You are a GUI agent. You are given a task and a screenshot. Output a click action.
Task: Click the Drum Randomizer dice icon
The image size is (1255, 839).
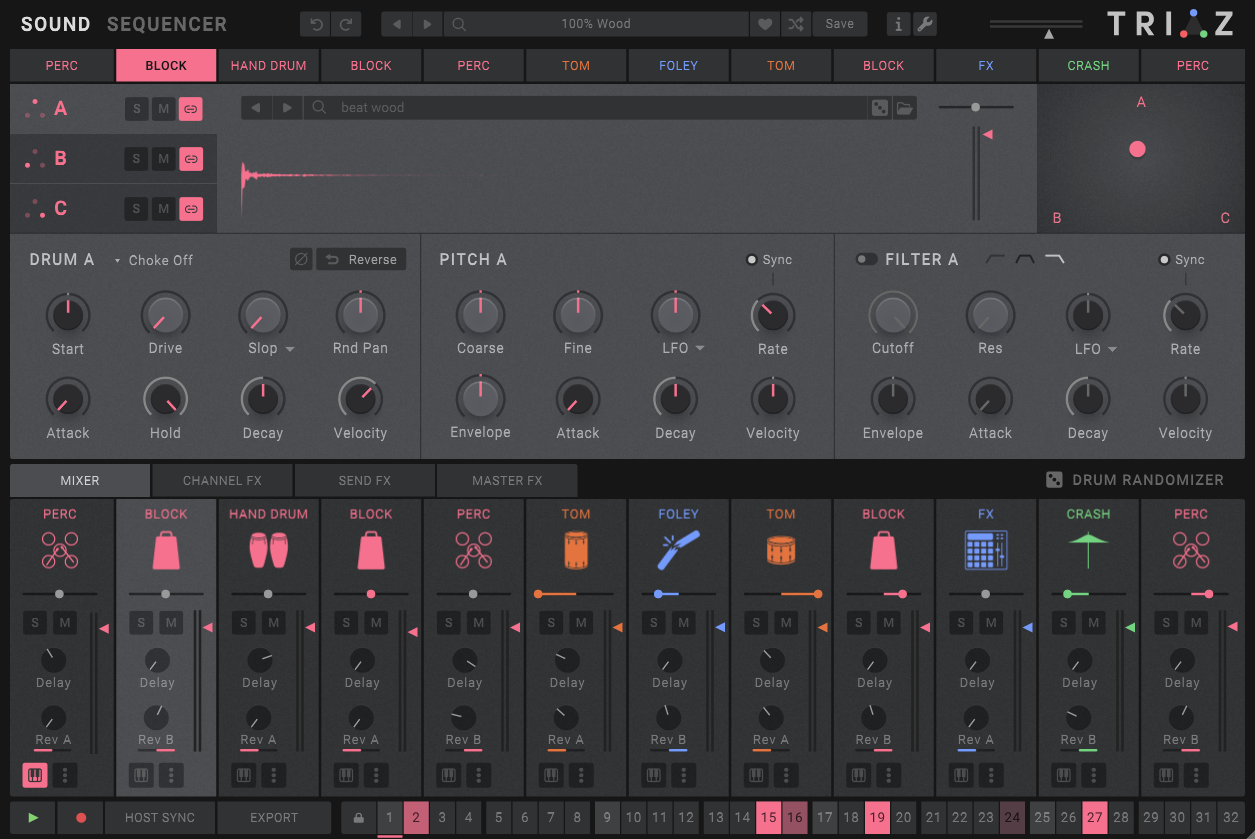(x=1054, y=479)
